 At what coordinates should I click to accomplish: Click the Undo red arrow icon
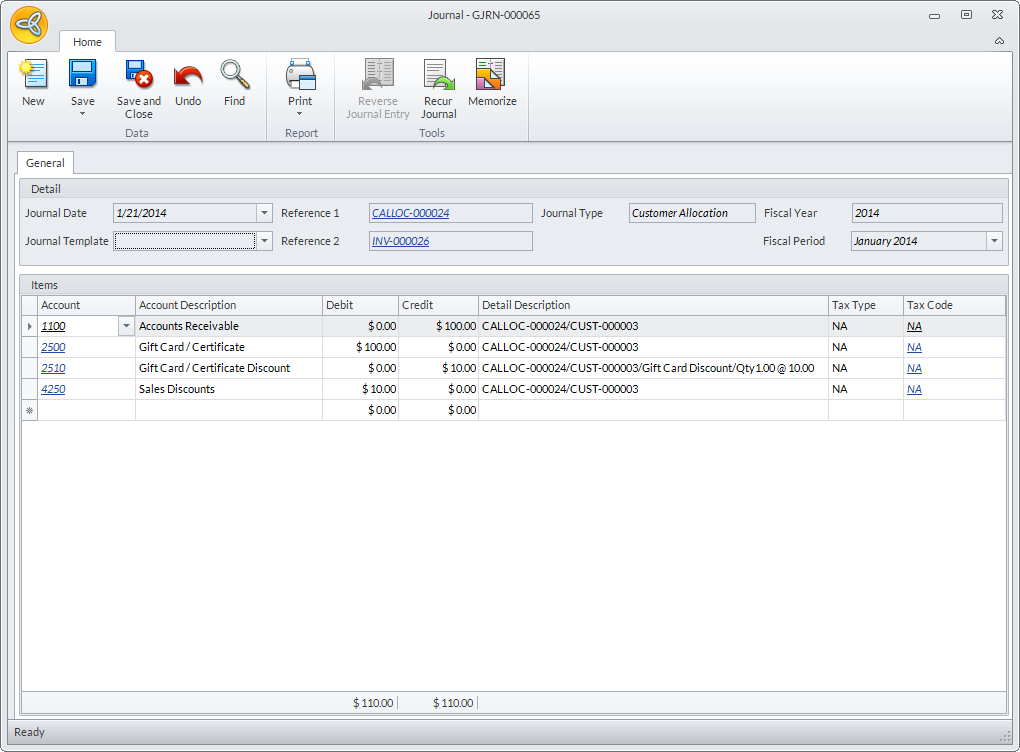pyautogui.click(x=188, y=75)
